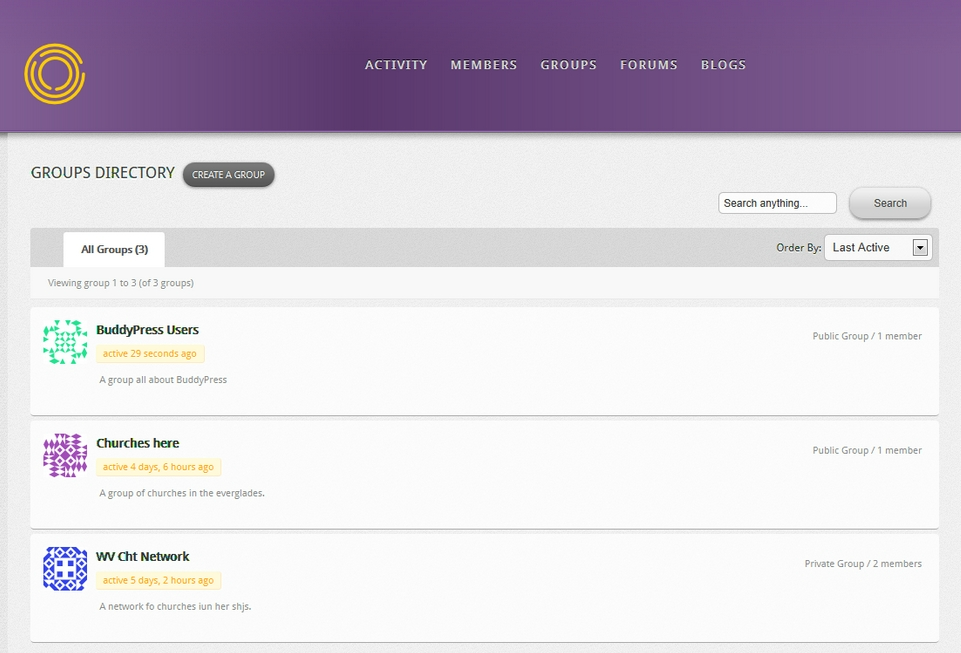Open the Order By Last Active dropdown
The image size is (961, 653).
[878, 248]
